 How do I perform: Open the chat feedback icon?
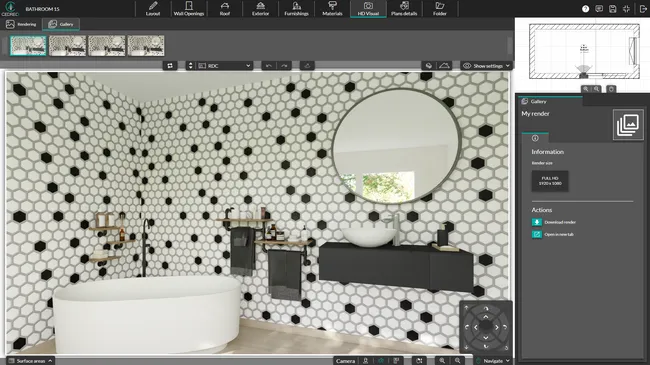pos(599,9)
